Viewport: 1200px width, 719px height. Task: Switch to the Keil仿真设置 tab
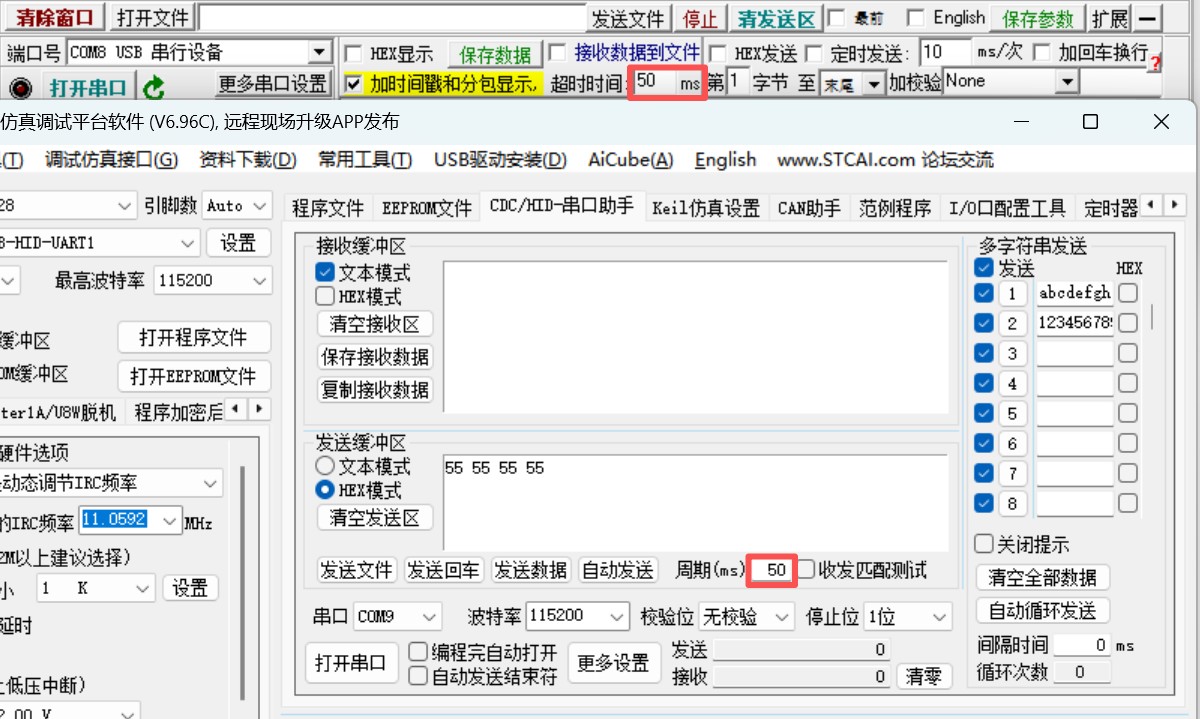(706, 208)
